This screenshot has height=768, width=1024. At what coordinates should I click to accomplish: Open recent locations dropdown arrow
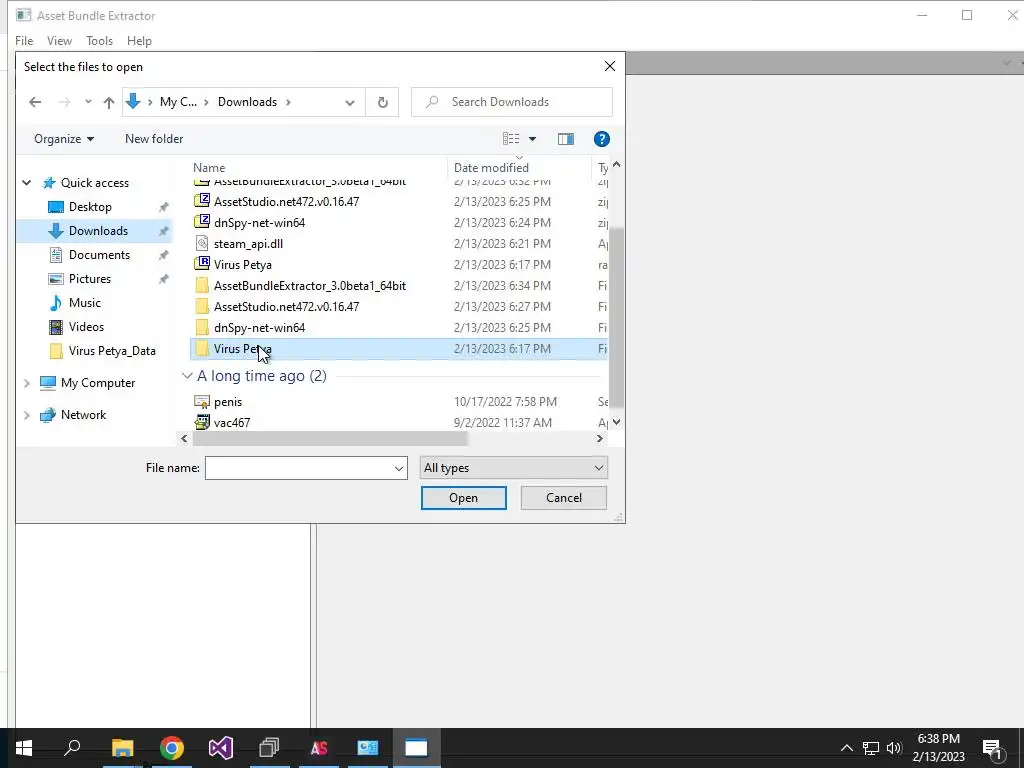pos(88,102)
